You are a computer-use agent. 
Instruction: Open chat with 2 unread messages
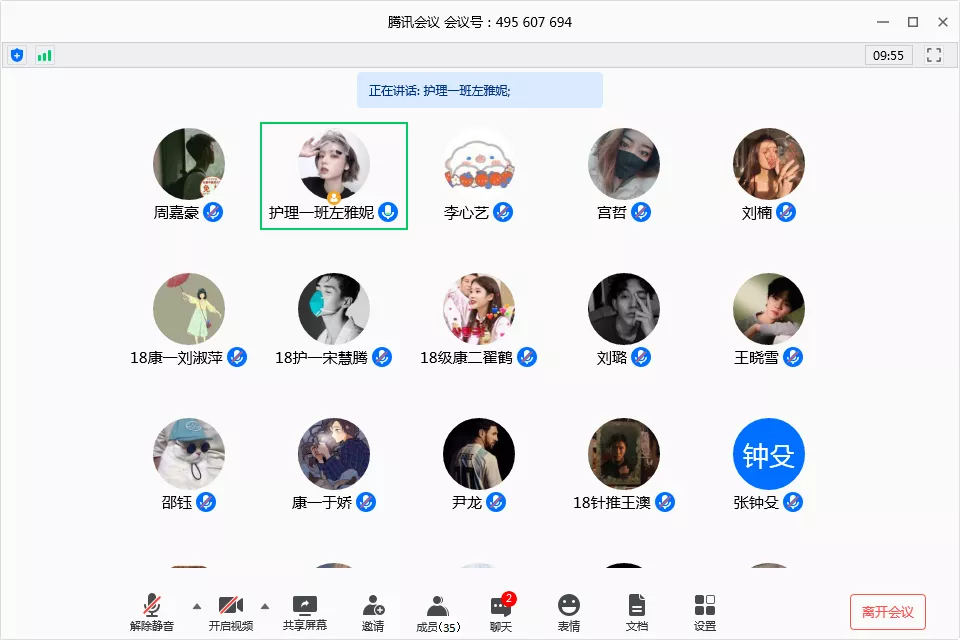501,612
